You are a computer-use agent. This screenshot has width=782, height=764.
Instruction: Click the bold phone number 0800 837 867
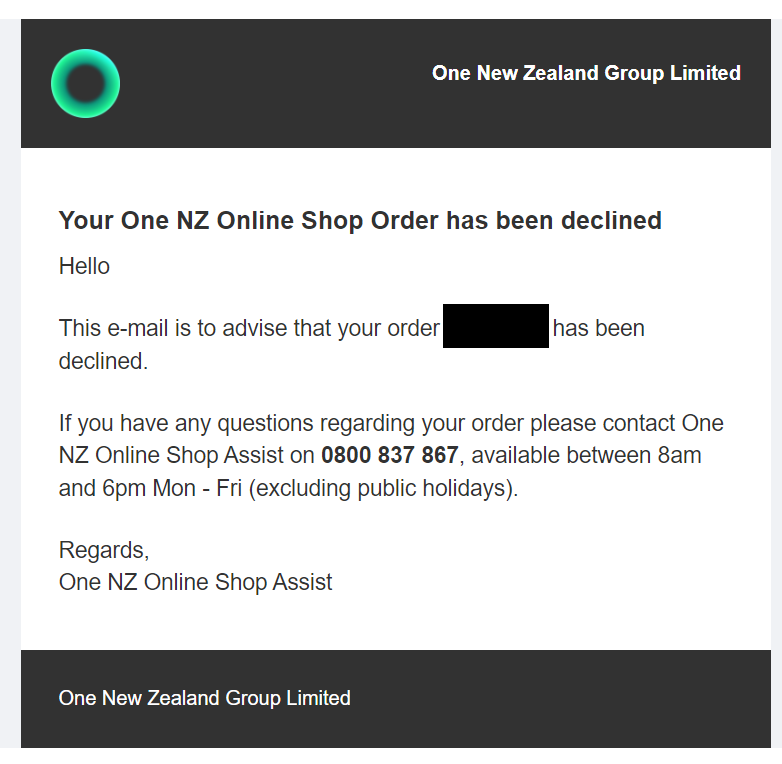(x=390, y=455)
